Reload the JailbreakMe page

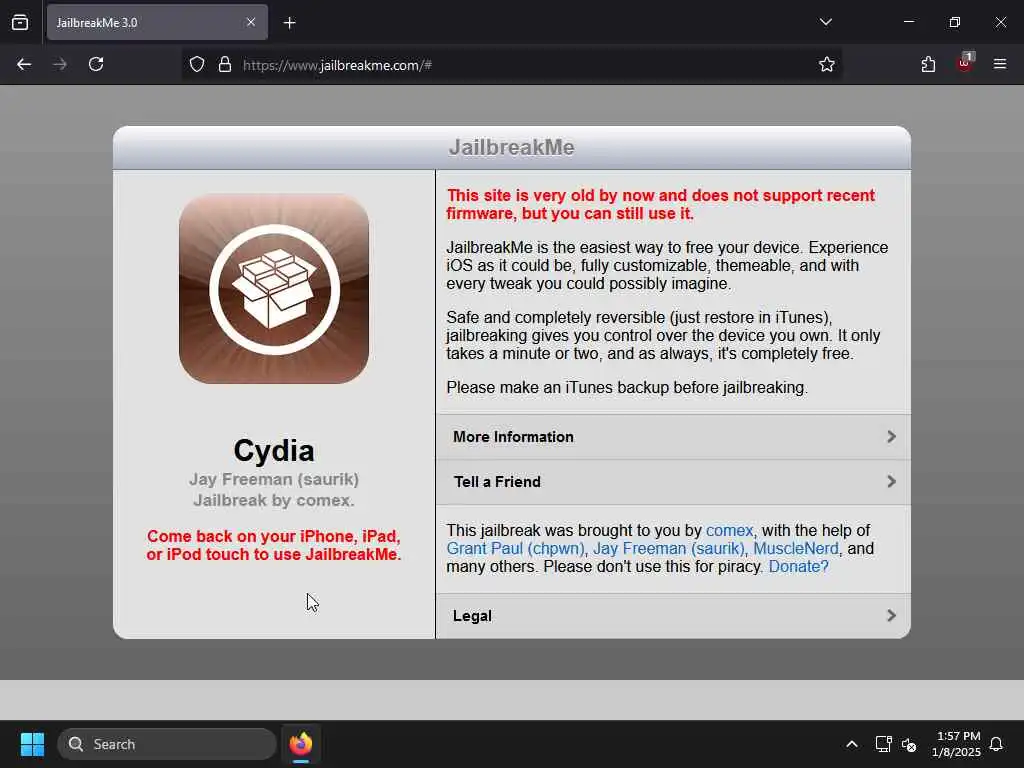tap(96, 64)
